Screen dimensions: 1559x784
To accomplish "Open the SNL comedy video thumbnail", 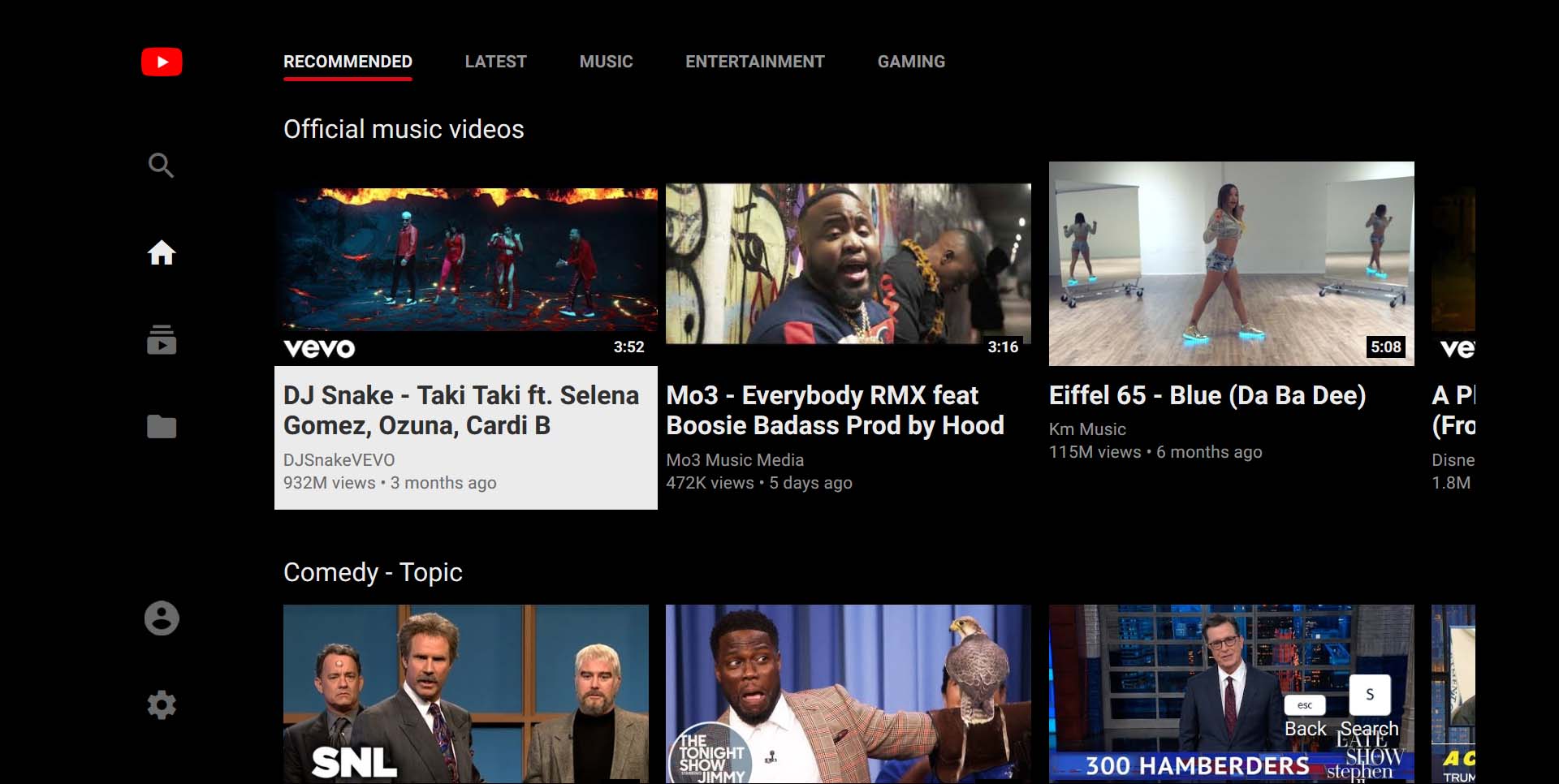I will 466,694.
